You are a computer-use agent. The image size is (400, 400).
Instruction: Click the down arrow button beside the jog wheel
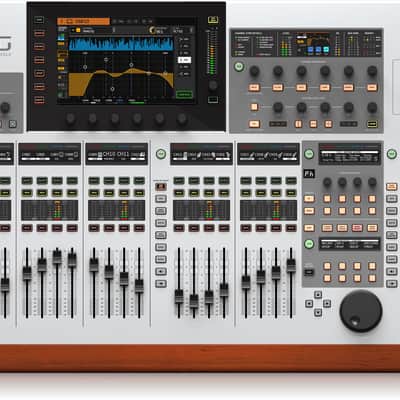pyautogui.click(x=318, y=312)
